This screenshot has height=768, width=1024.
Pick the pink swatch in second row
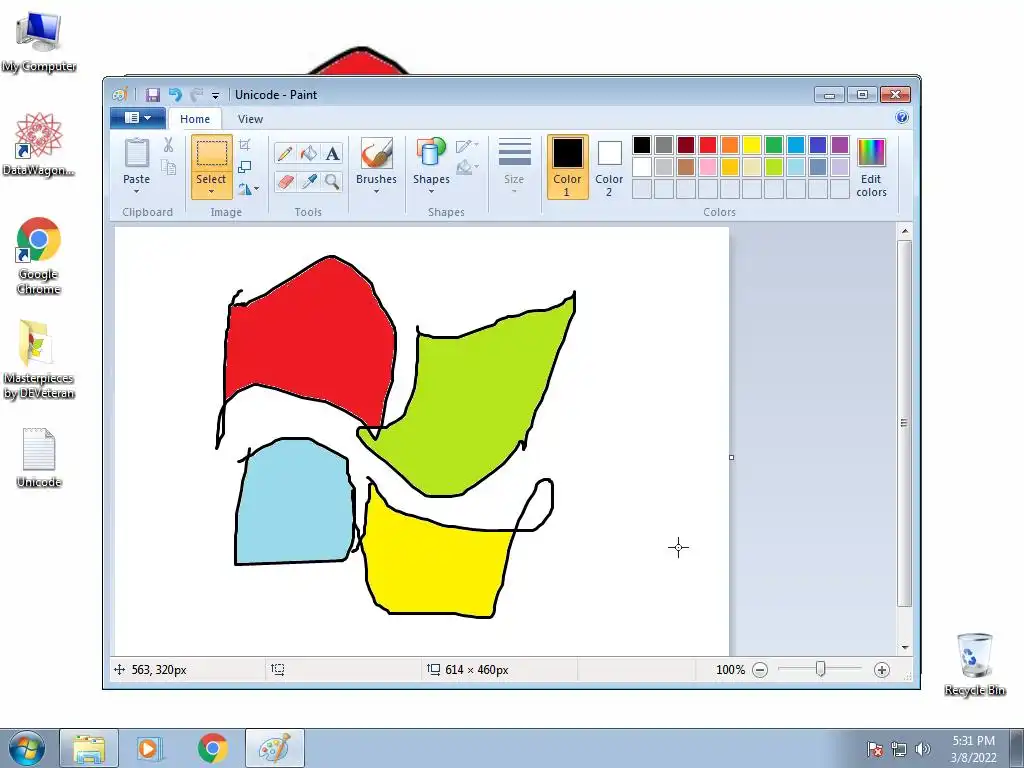[x=708, y=167]
